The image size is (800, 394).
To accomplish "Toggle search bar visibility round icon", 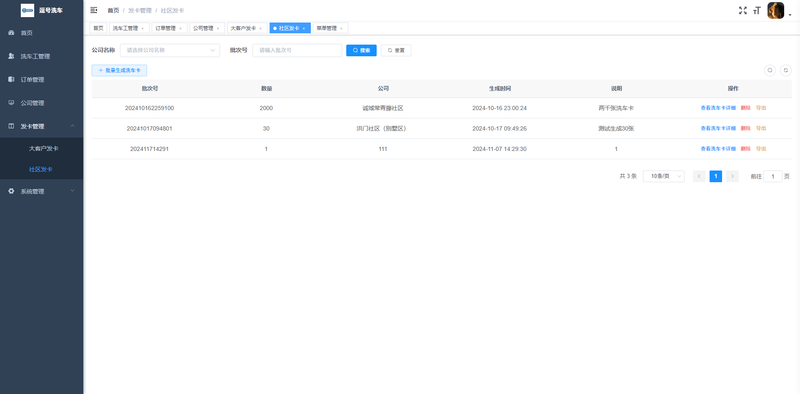I will pyautogui.click(x=770, y=70).
